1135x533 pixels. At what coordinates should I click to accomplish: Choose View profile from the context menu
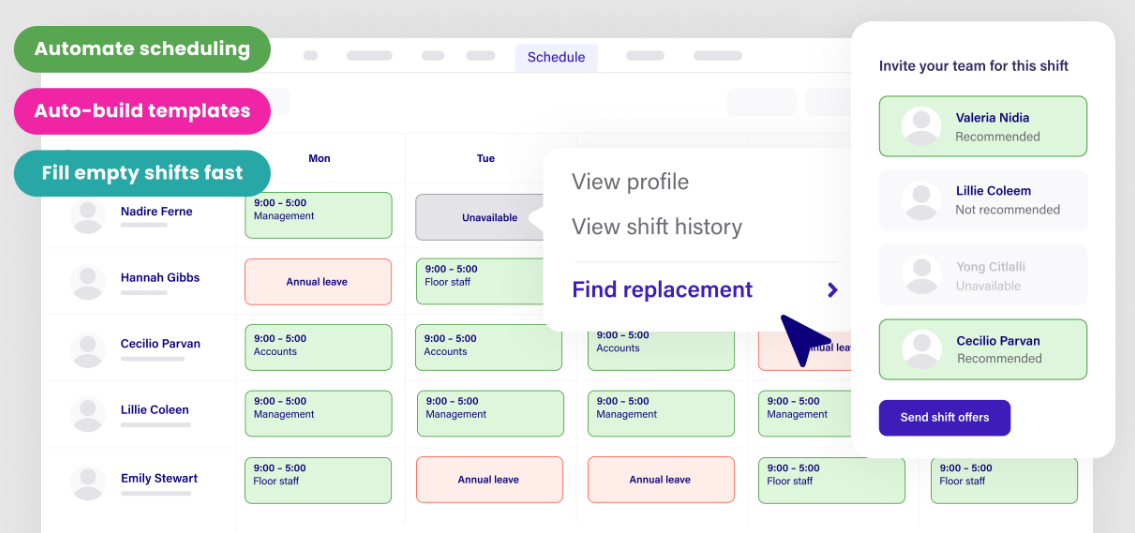[x=630, y=182]
